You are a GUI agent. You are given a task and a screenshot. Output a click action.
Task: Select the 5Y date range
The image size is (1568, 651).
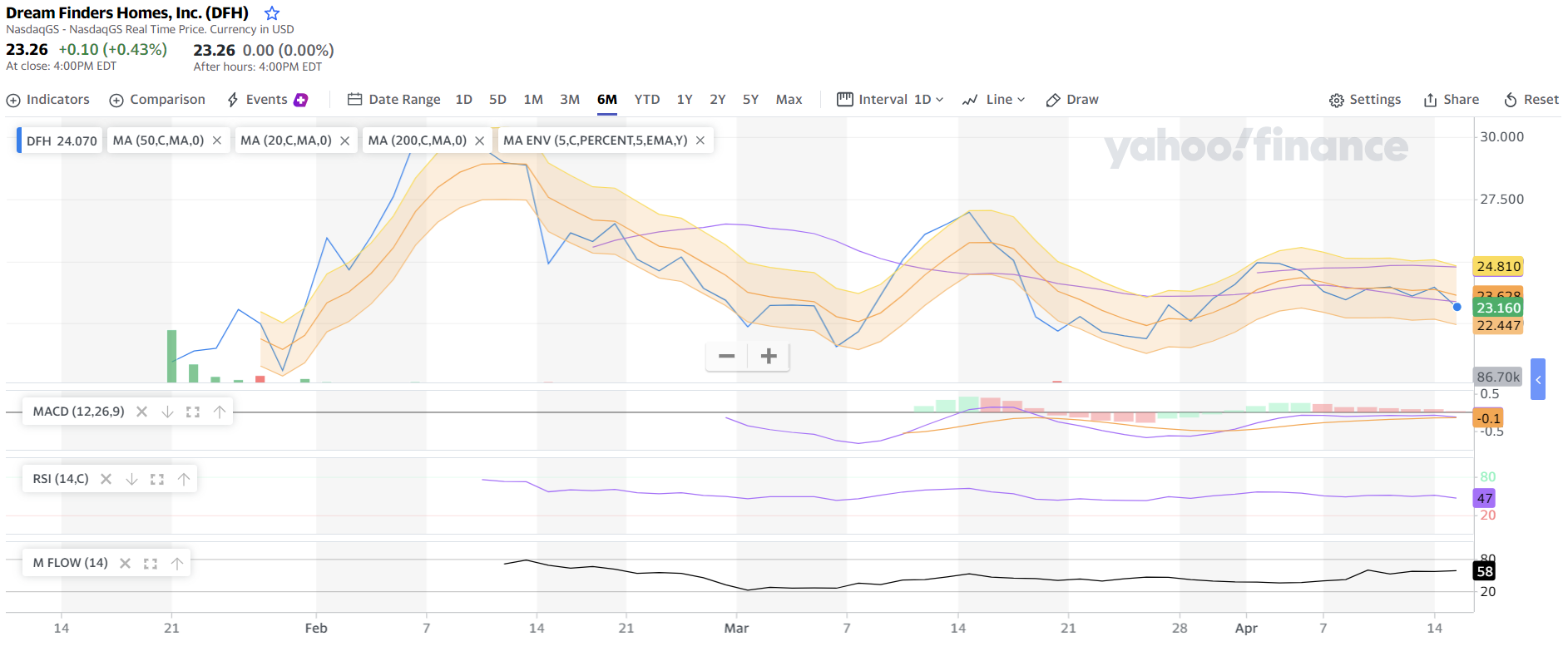coord(750,100)
